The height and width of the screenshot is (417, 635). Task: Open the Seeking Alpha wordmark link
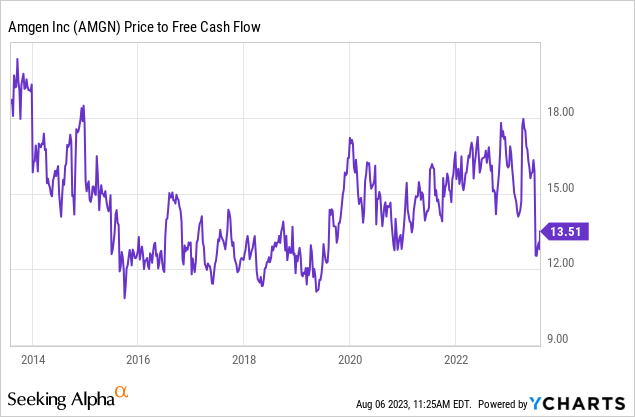pos(59,400)
